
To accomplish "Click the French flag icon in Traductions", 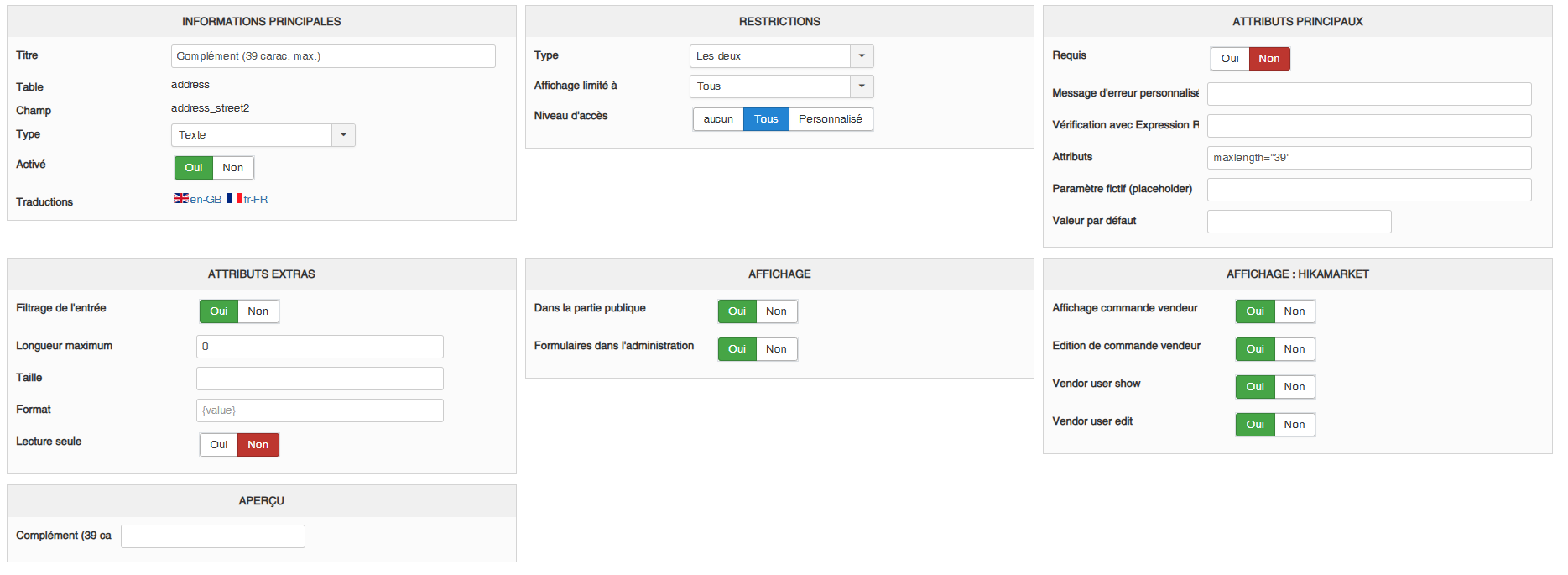I will point(234,198).
